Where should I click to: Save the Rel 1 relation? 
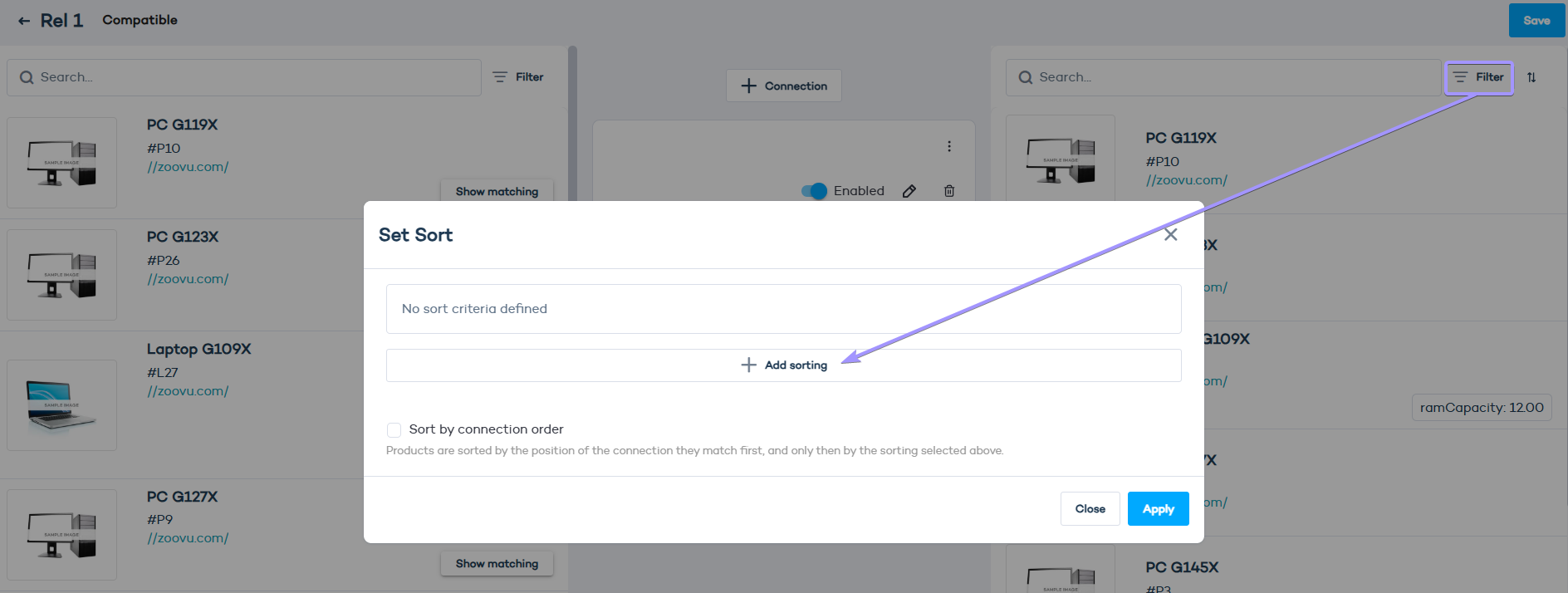point(1537,21)
